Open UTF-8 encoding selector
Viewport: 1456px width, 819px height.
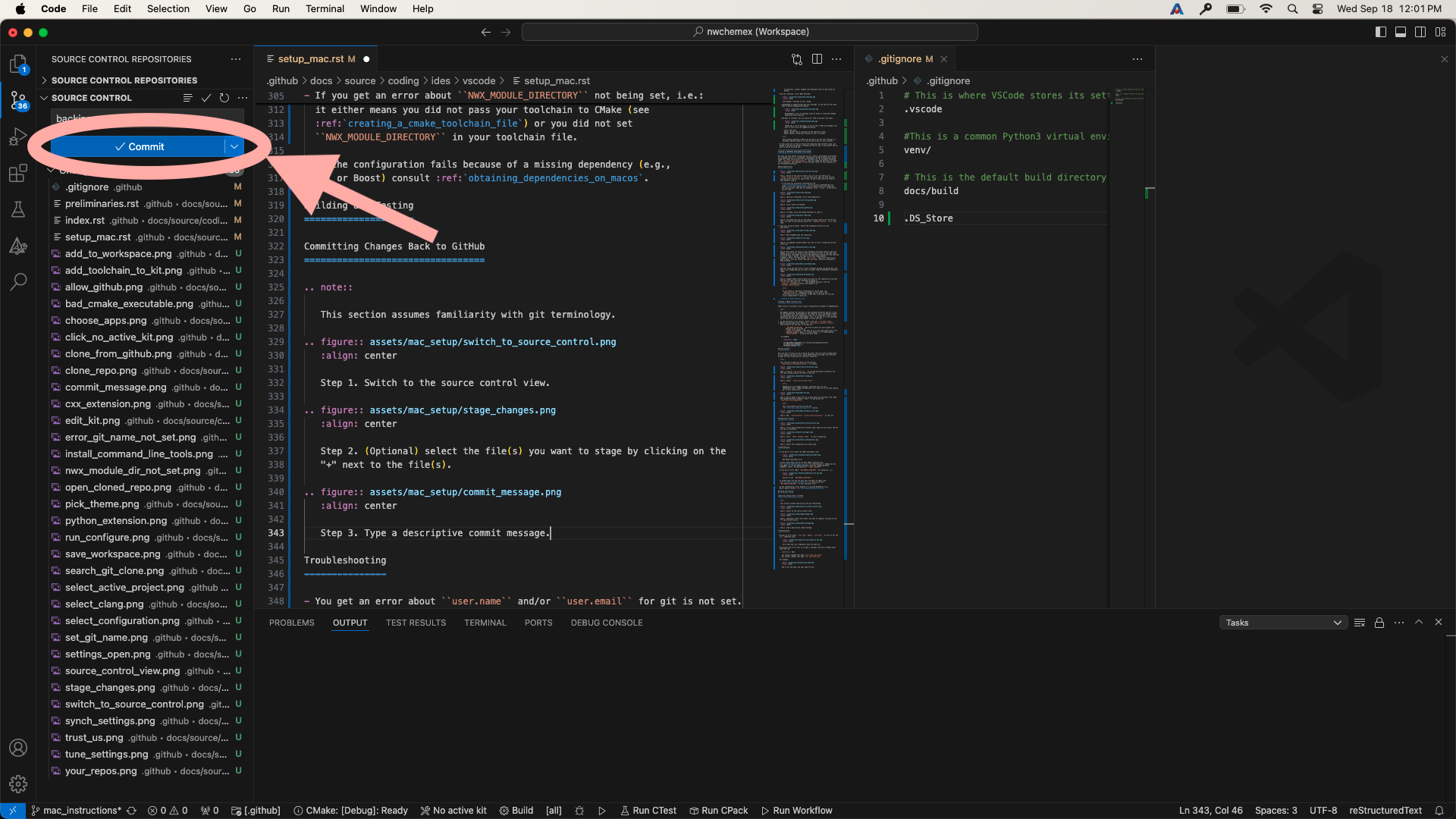point(1323,811)
